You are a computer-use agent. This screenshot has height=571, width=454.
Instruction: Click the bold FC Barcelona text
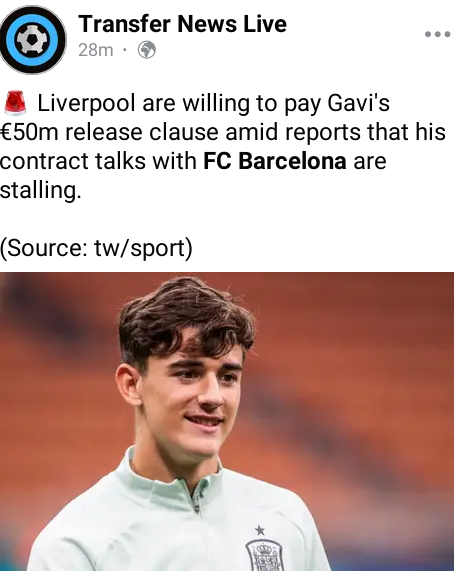click(275, 161)
